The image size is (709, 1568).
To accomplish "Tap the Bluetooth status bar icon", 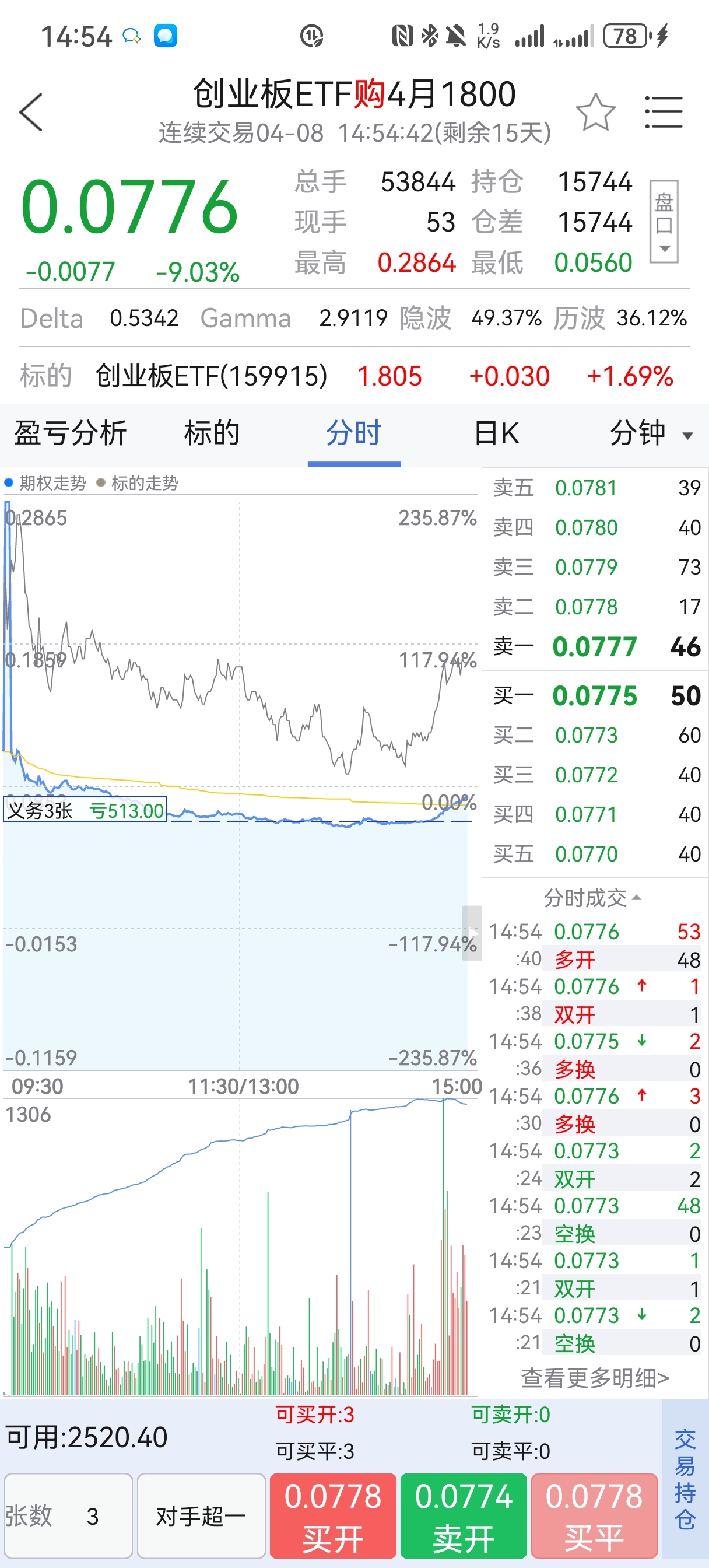I will click(x=430, y=36).
